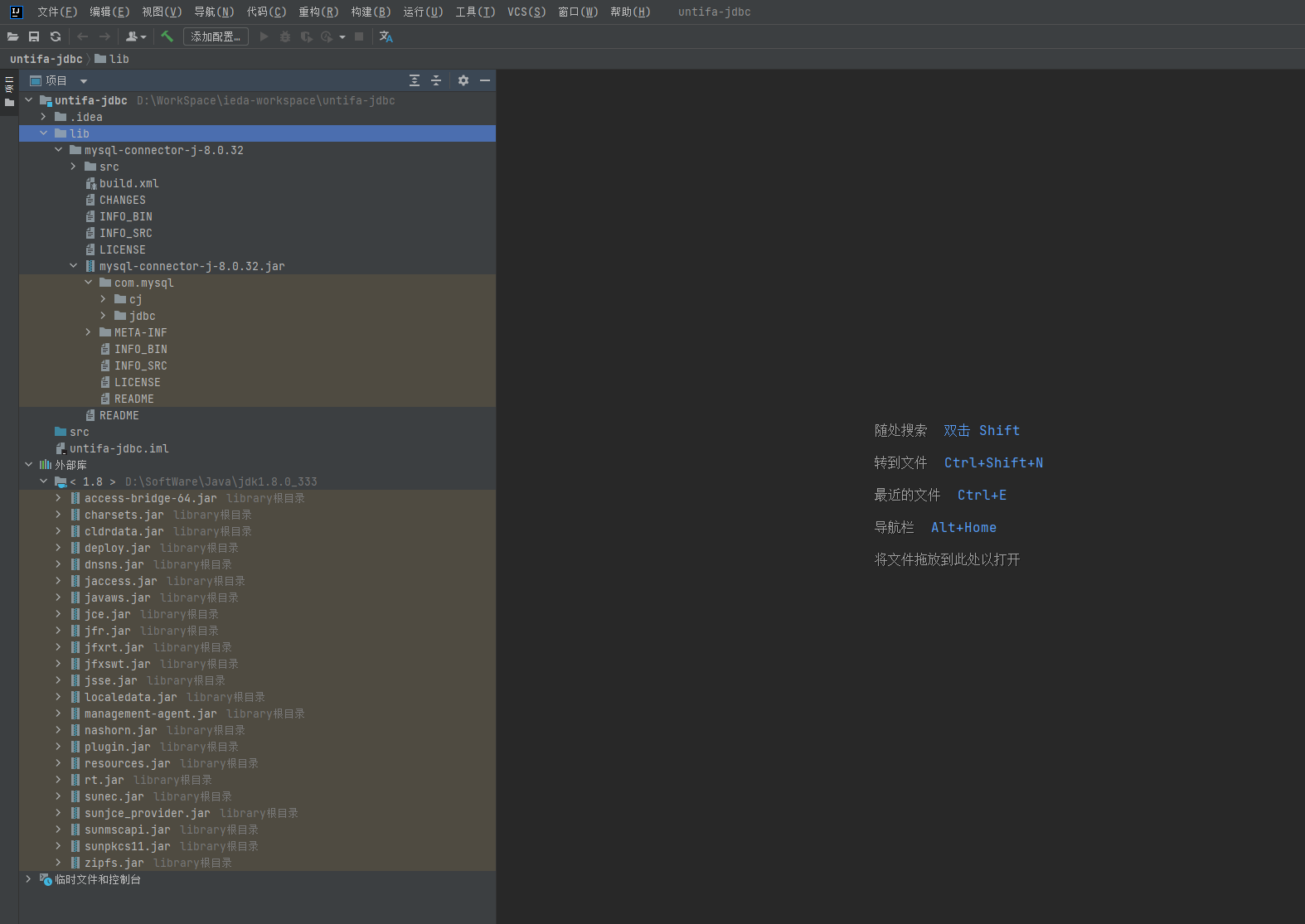This screenshot has width=1305, height=924.
Task: Collapse the mysql-connector-j-8.0.32.jar node
Action: pos(74,266)
